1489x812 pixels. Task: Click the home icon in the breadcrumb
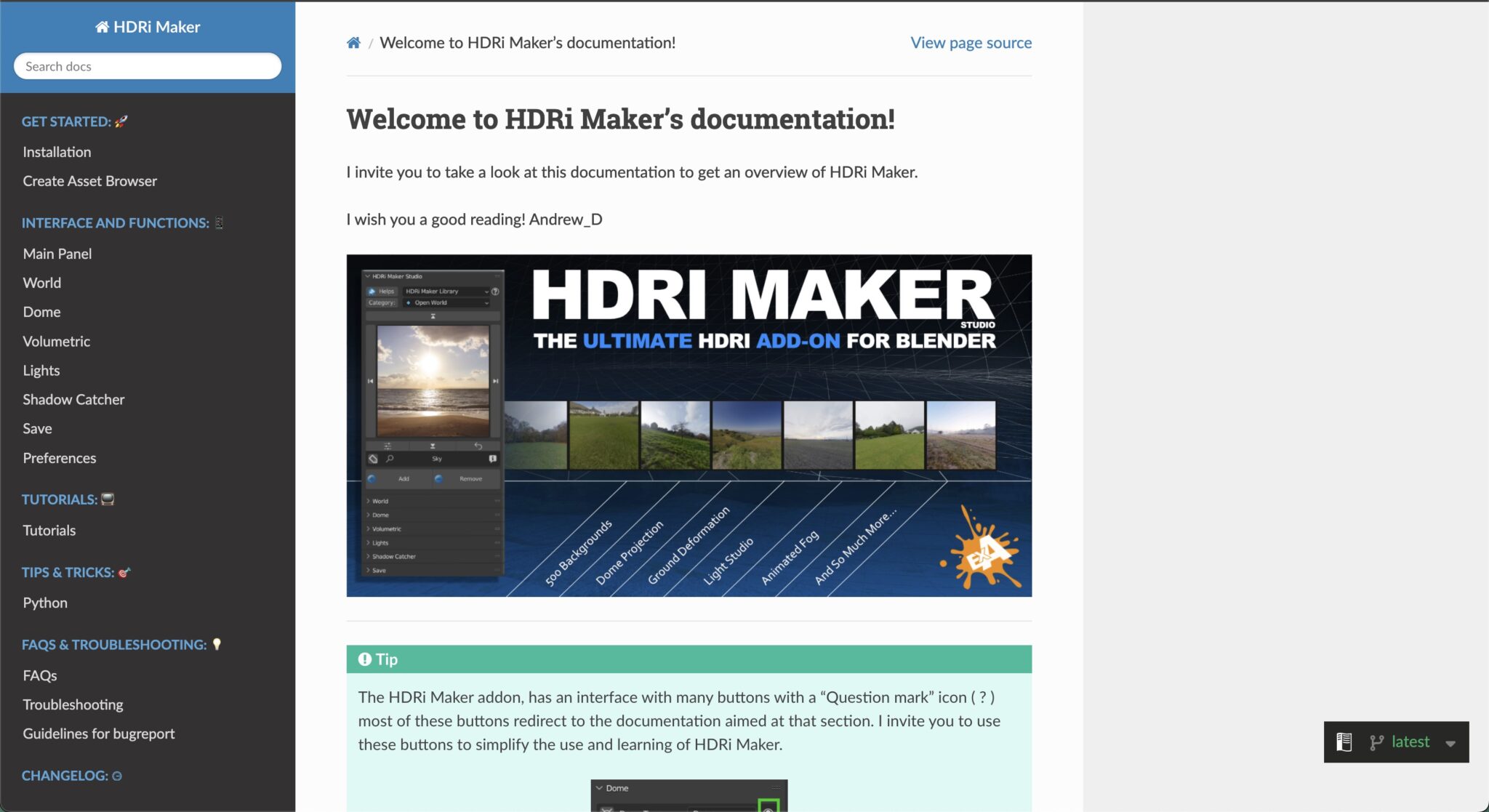[x=353, y=42]
